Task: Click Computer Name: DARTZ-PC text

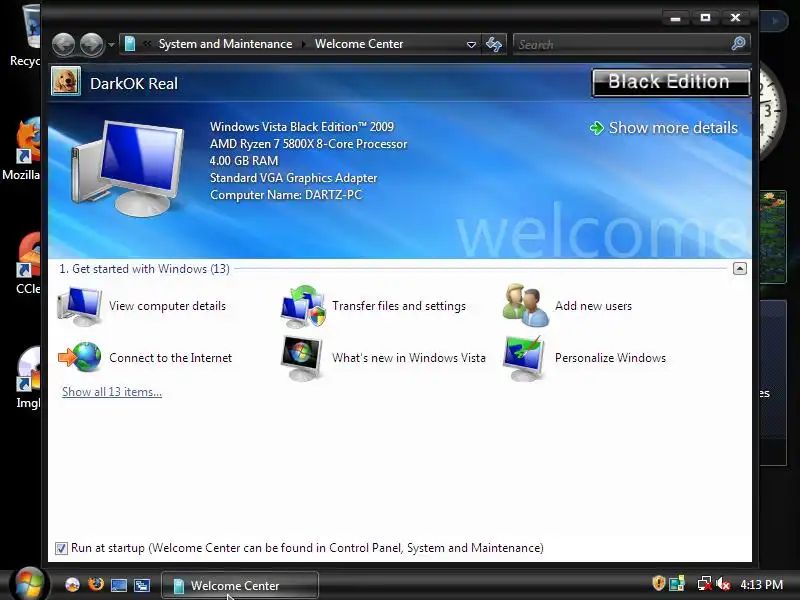Action: coord(286,195)
